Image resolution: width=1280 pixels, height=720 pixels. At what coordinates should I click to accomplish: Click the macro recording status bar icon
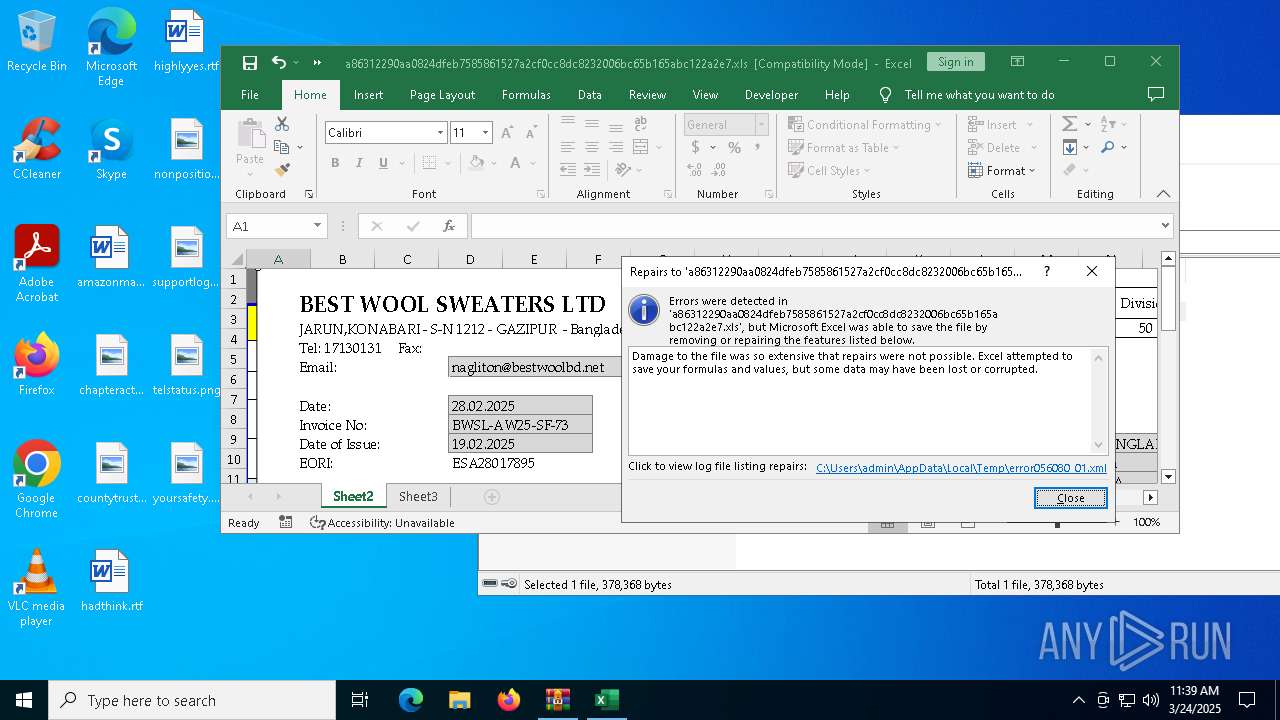(x=286, y=522)
